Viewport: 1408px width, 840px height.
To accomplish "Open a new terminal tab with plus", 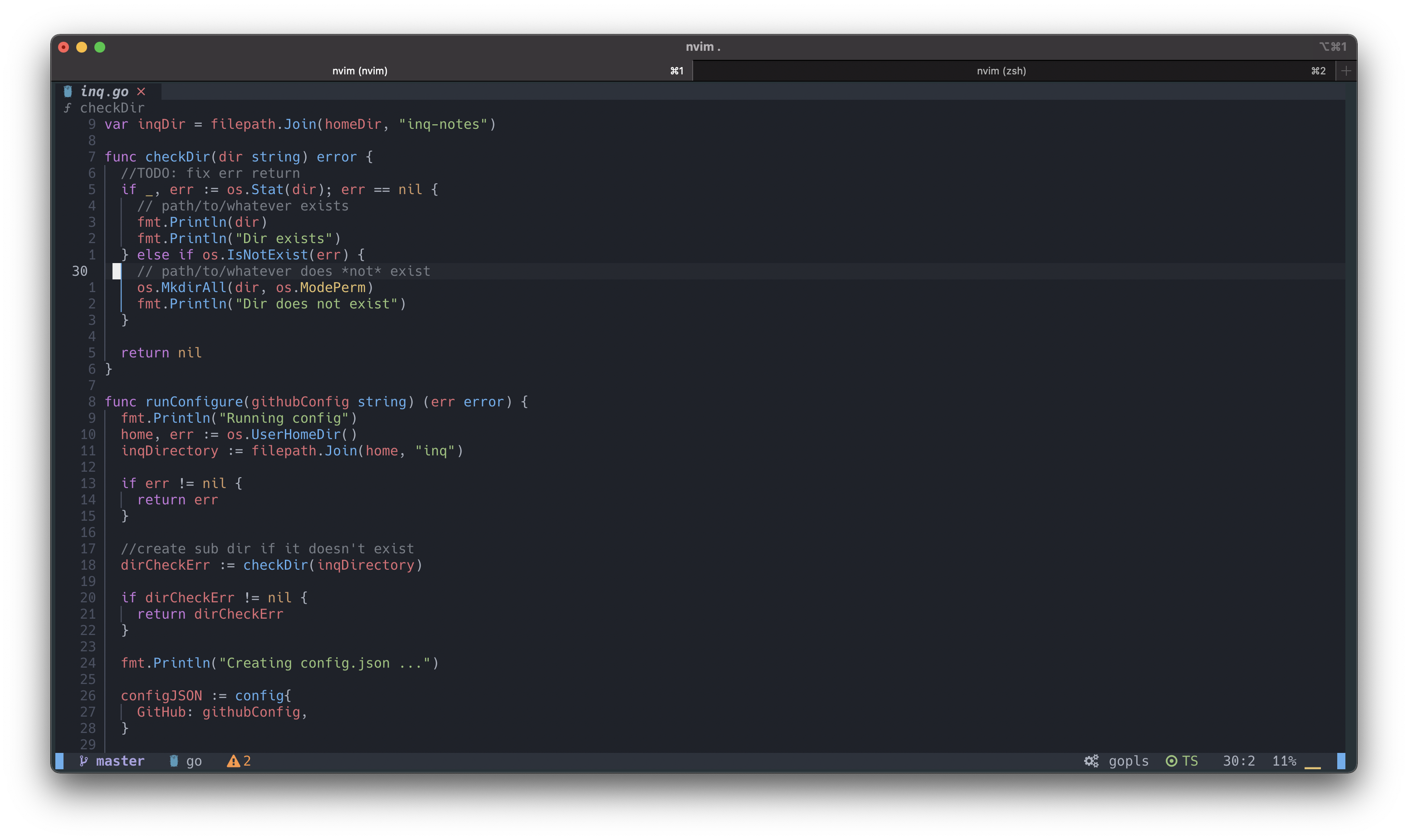I will [1346, 71].
